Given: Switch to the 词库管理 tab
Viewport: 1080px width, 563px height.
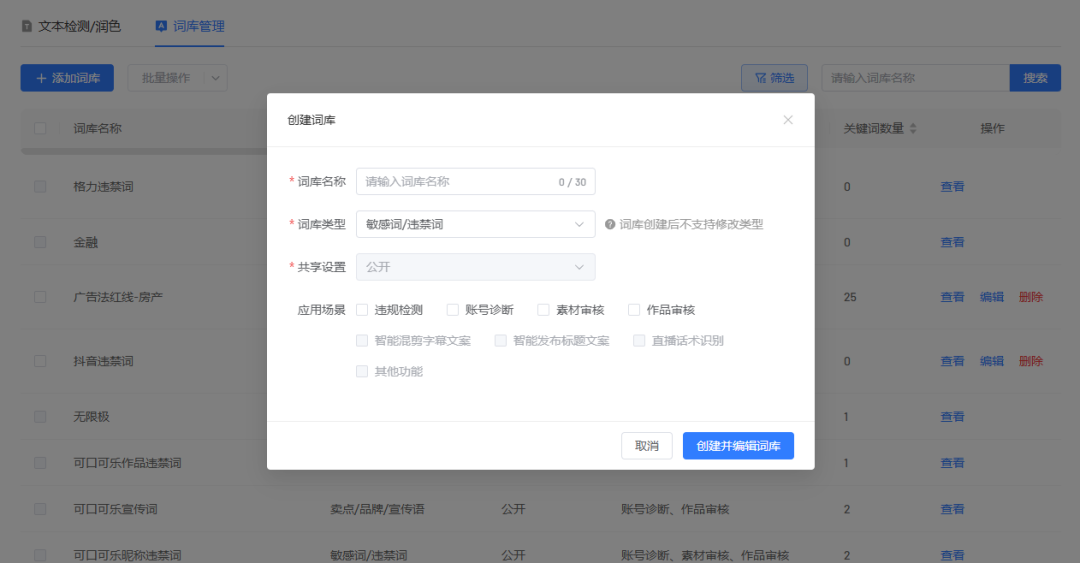Looking at the screenshot, I should click(190, 26).
